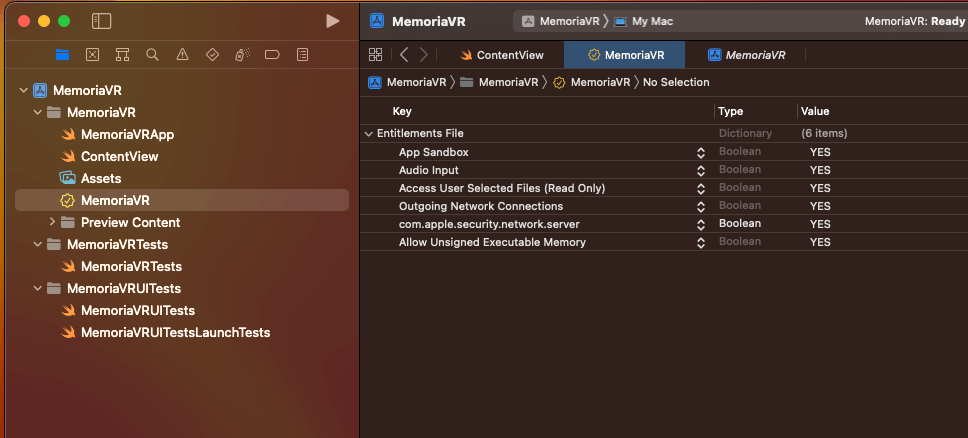Toggle the navigator sidebar button
This screenshot has width=968, height=438.
(x=101, y=21)
